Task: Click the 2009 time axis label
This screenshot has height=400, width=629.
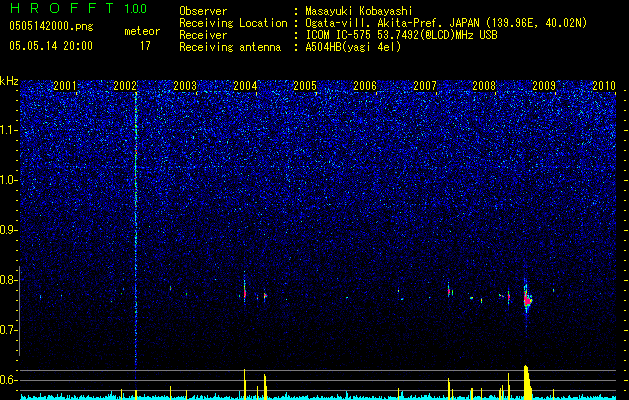Action: [544, 85]
